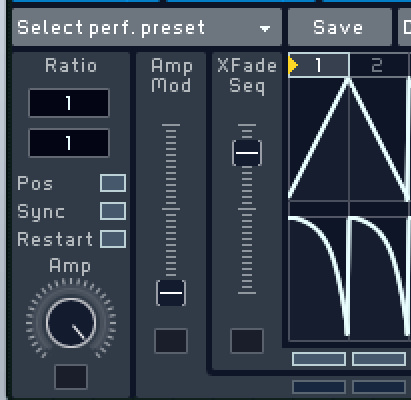The width and height of the screenshot is (411, 400).
Task: Enable the Sync toggle
Action: (113, 211)
